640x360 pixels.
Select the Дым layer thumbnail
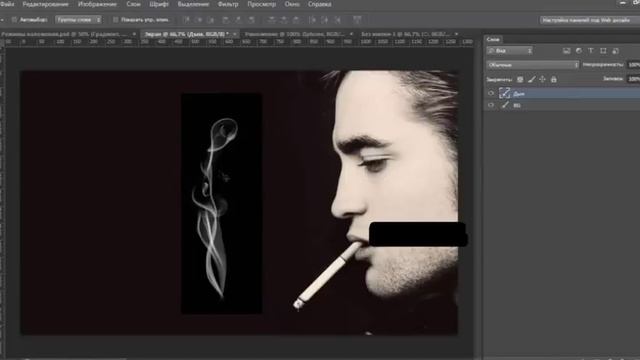[x=505, y=93]
